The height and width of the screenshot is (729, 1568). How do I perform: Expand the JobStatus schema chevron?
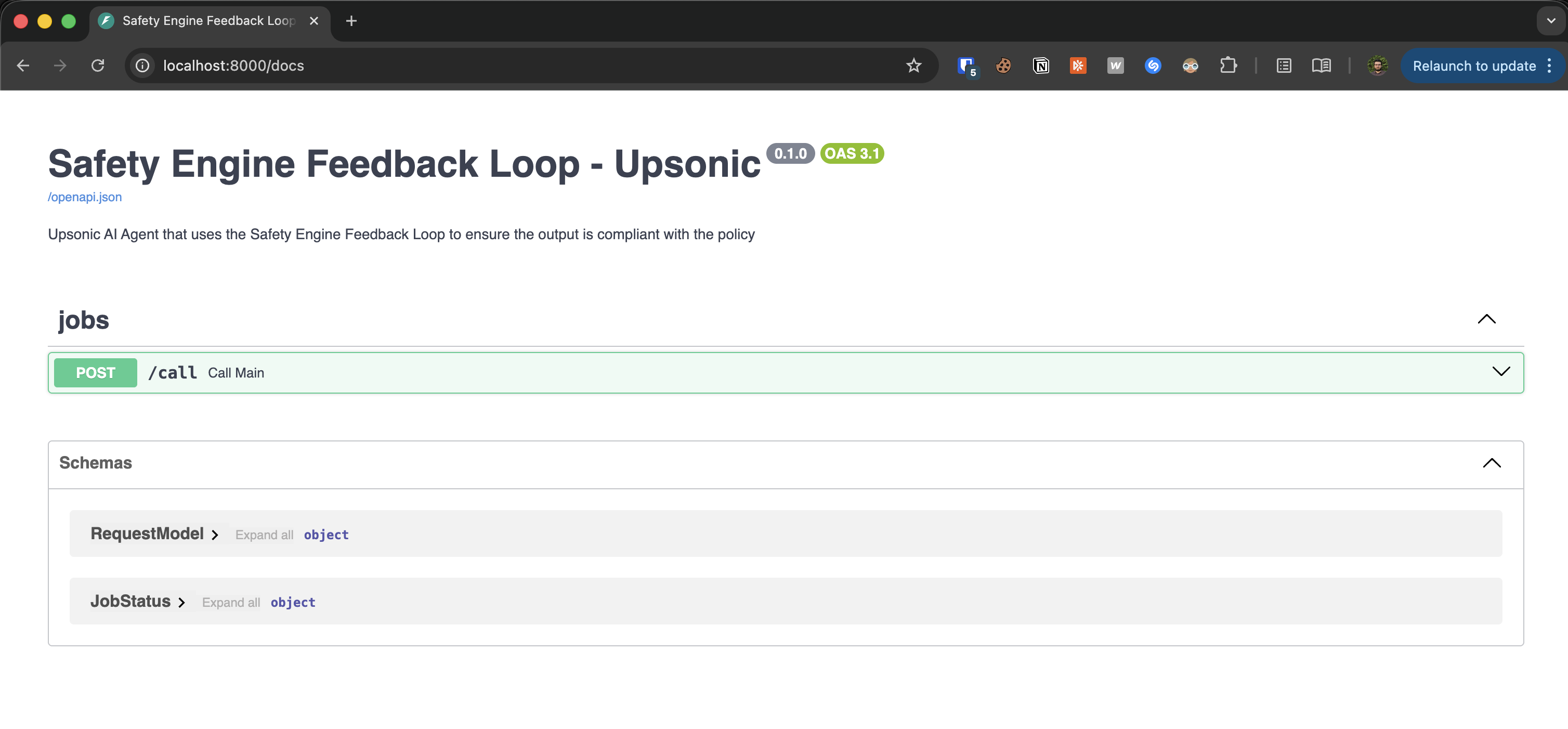[x=181, y=602]
